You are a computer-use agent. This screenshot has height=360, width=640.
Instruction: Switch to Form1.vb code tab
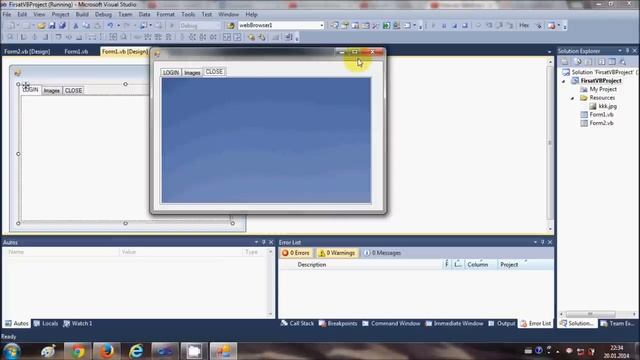pos(76,51)
